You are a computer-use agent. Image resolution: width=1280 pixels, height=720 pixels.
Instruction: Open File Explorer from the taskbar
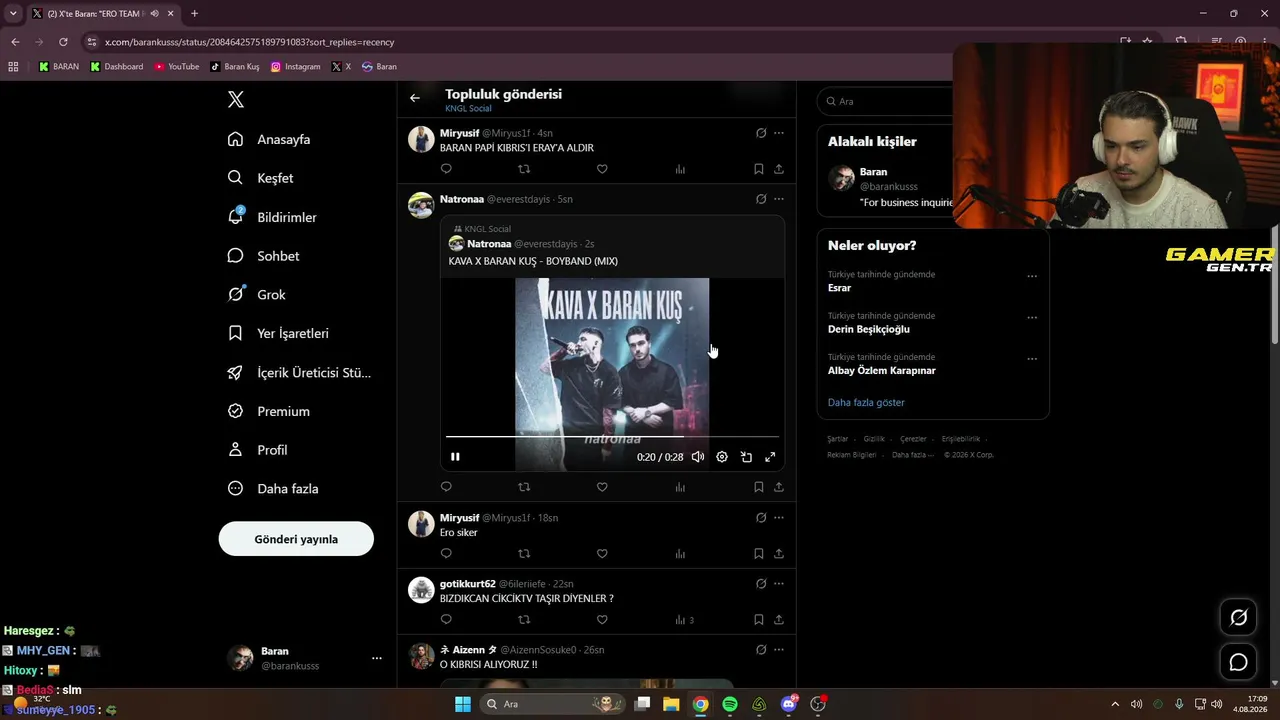click(x=671, y=704)
